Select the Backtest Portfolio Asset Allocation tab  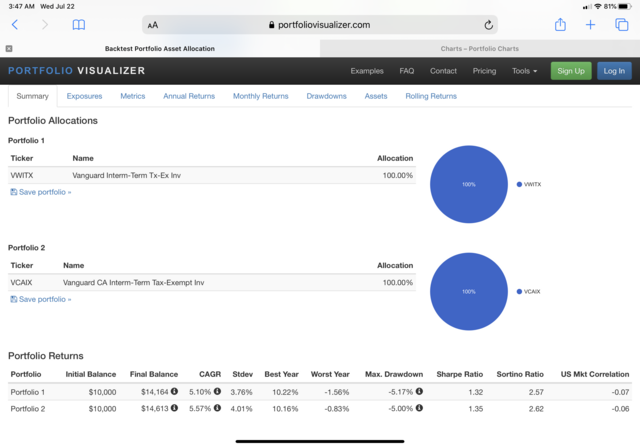tap(160, 49)
